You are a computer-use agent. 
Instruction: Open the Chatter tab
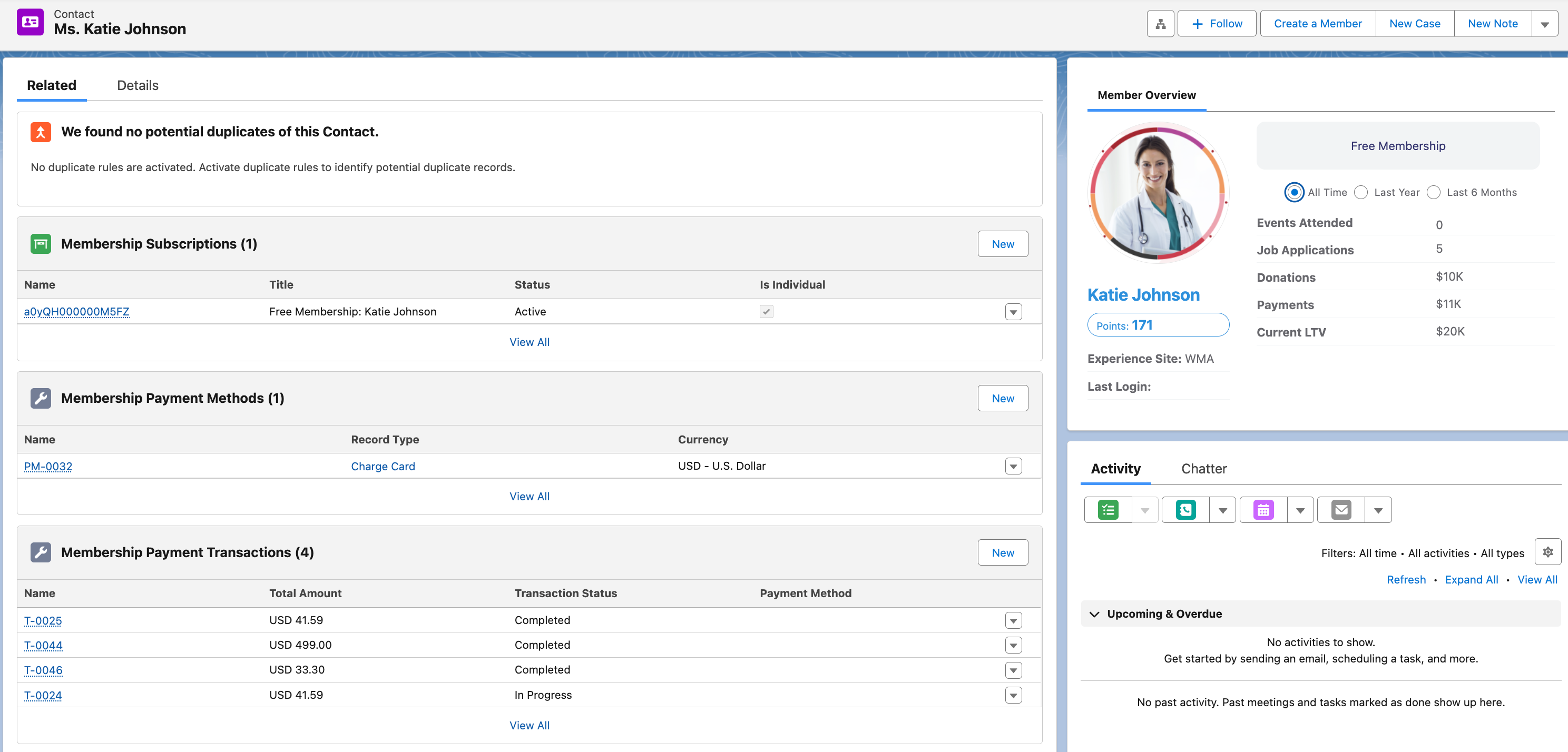point(1203,469)
